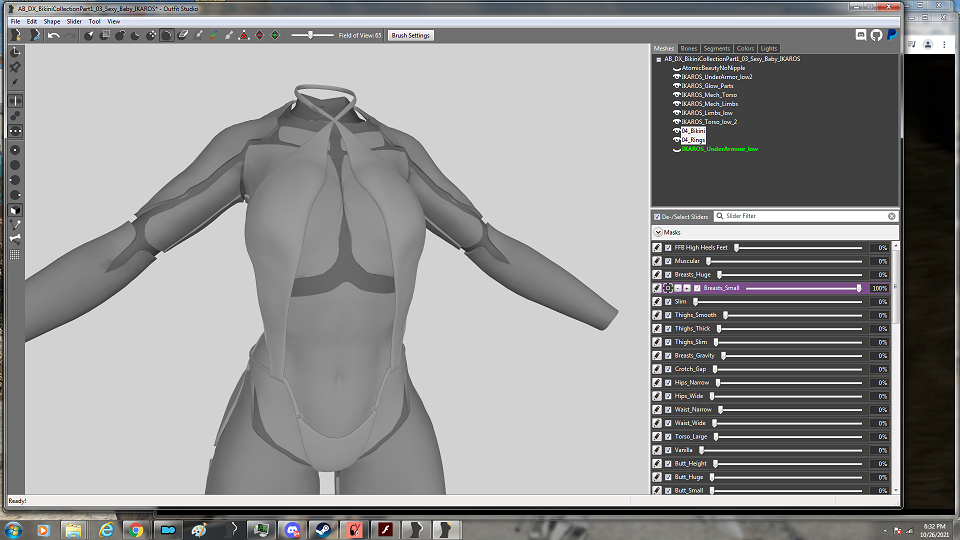Click the Brush Settings button
The height and width of the screenshot is (540, 960).
[x=411, y=36]
